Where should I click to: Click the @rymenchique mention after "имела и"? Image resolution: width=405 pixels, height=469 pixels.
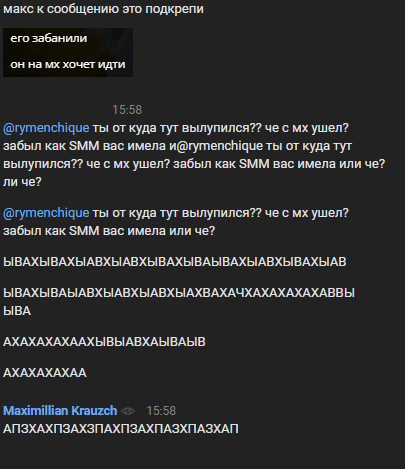click(218, 146)
